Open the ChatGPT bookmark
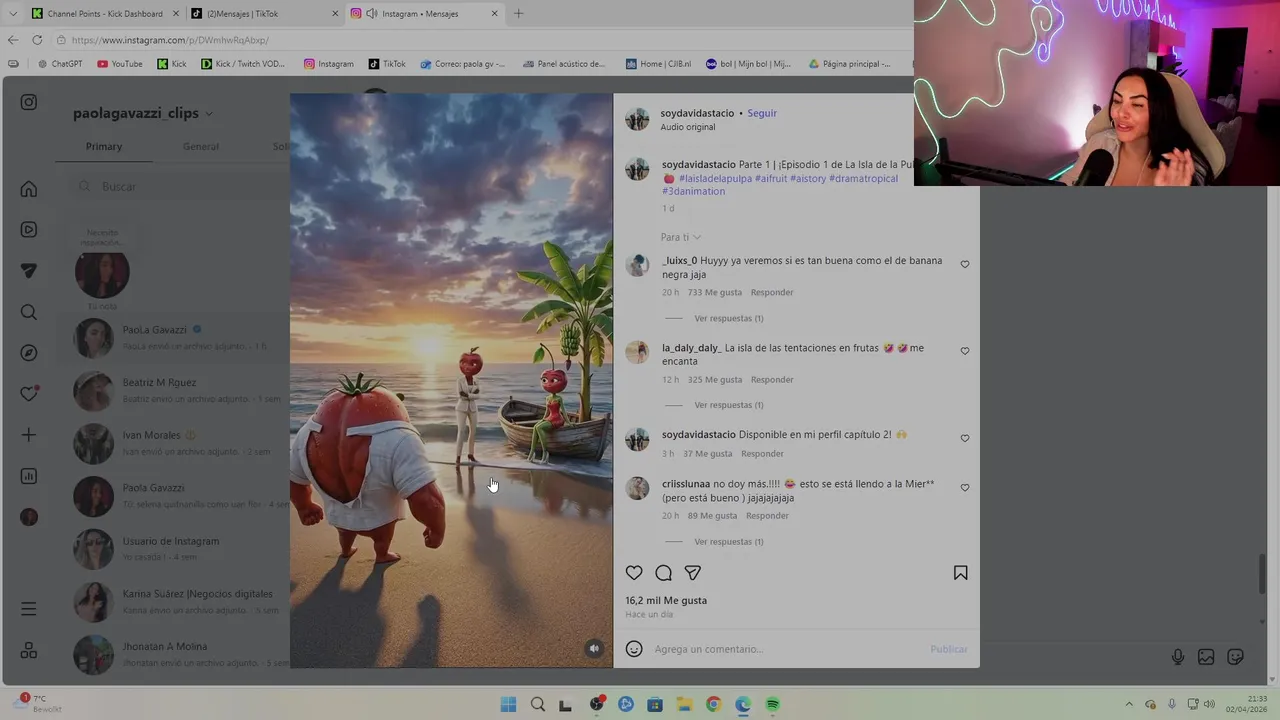 [x=60, y=64]
